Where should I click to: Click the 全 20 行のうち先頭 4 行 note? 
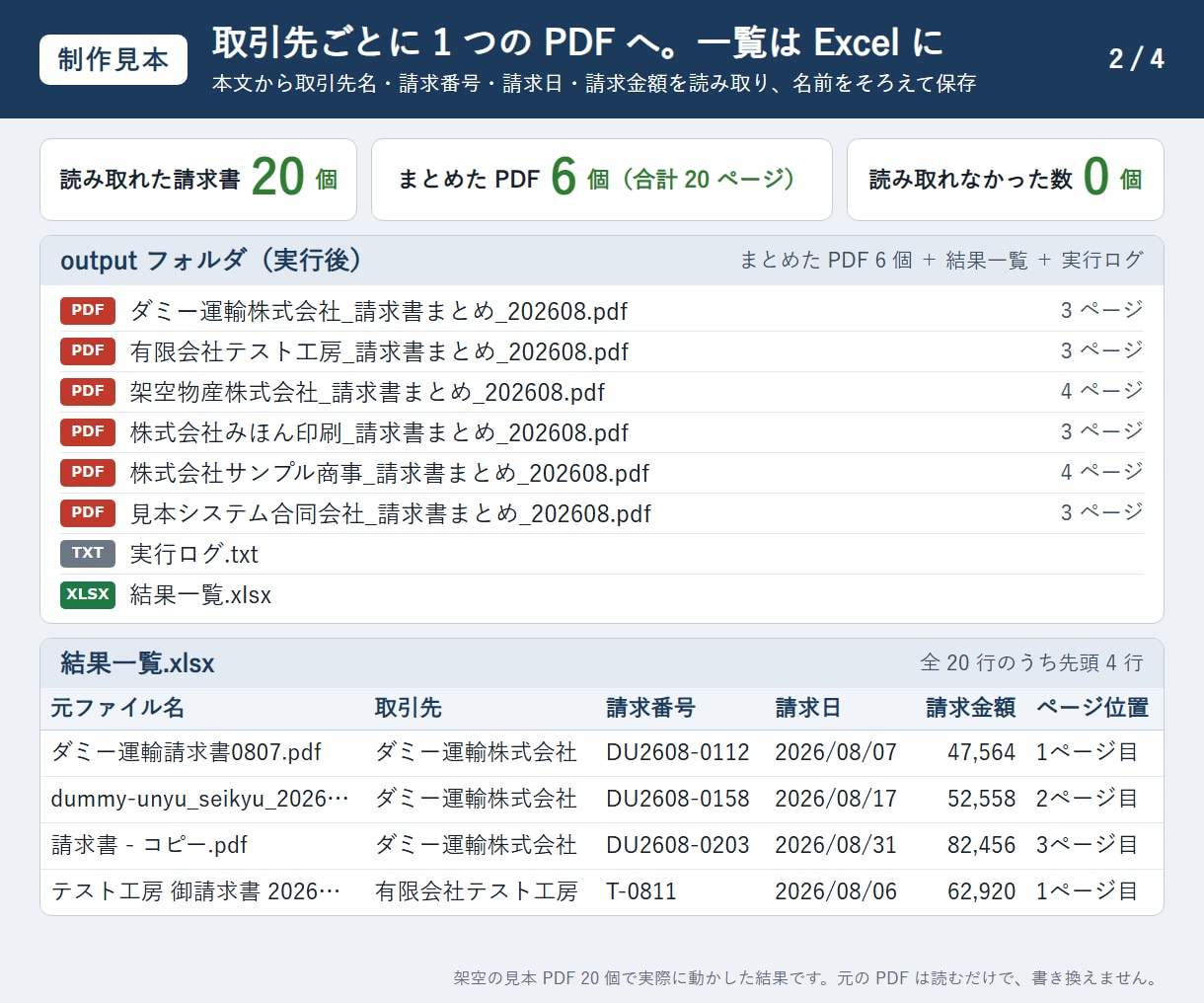point(1031,663)
